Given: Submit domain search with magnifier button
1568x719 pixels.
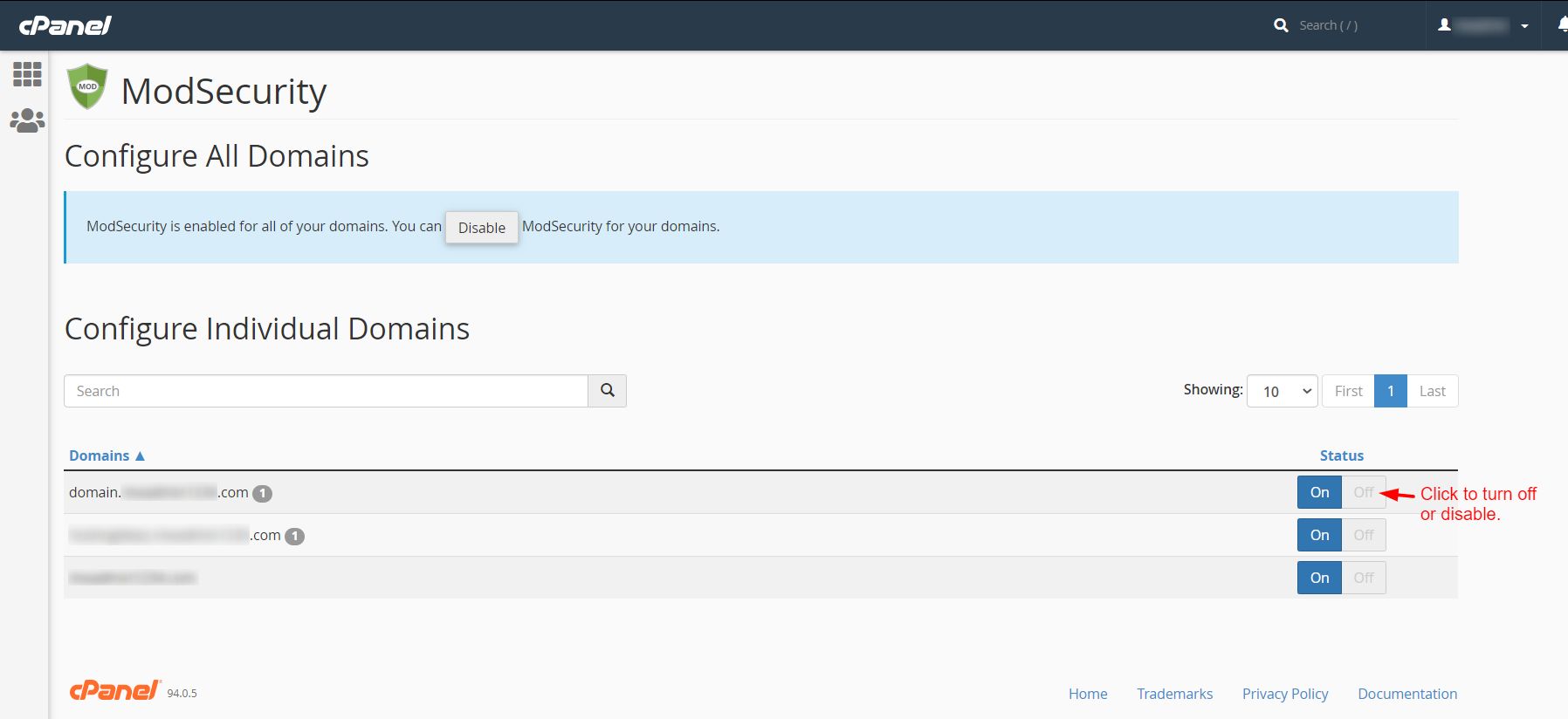Looking at the screenshot, I should pos(608,391).
